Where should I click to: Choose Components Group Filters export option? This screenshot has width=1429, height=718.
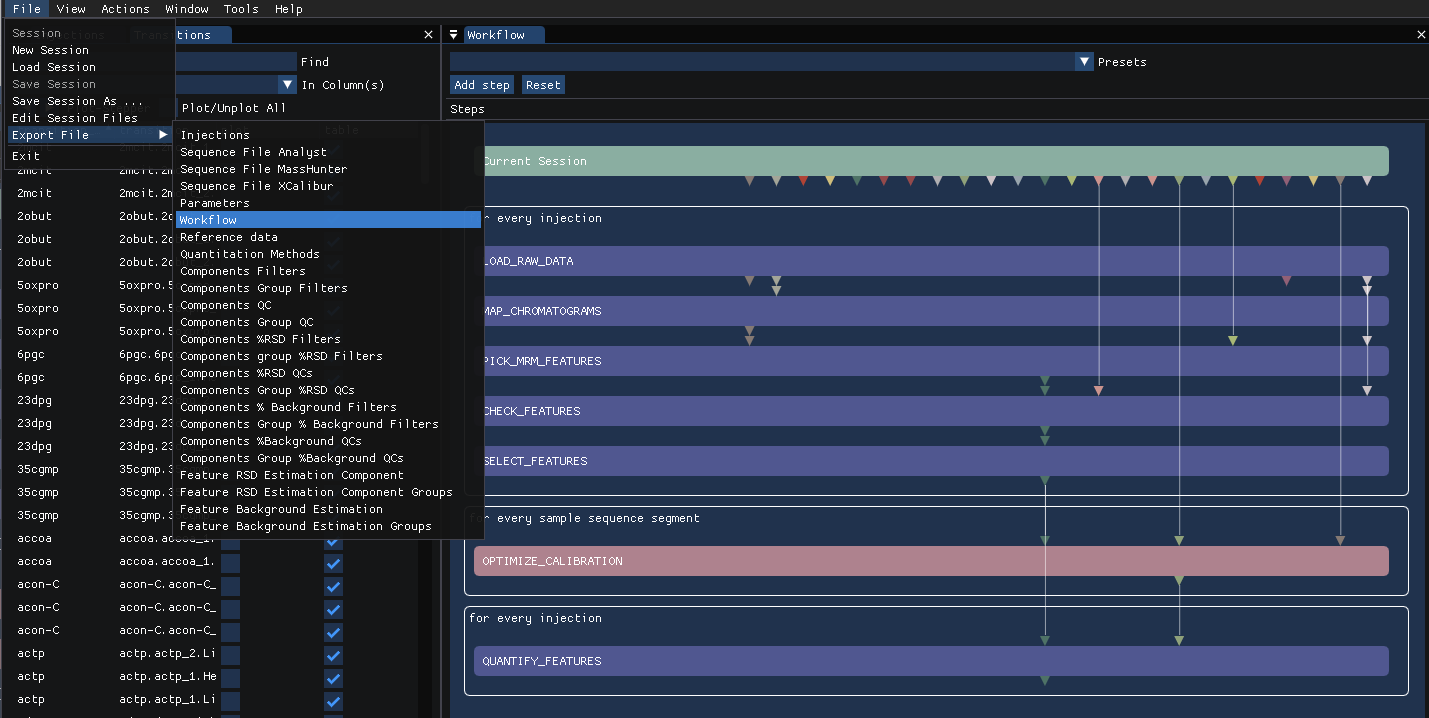point(329,288)
